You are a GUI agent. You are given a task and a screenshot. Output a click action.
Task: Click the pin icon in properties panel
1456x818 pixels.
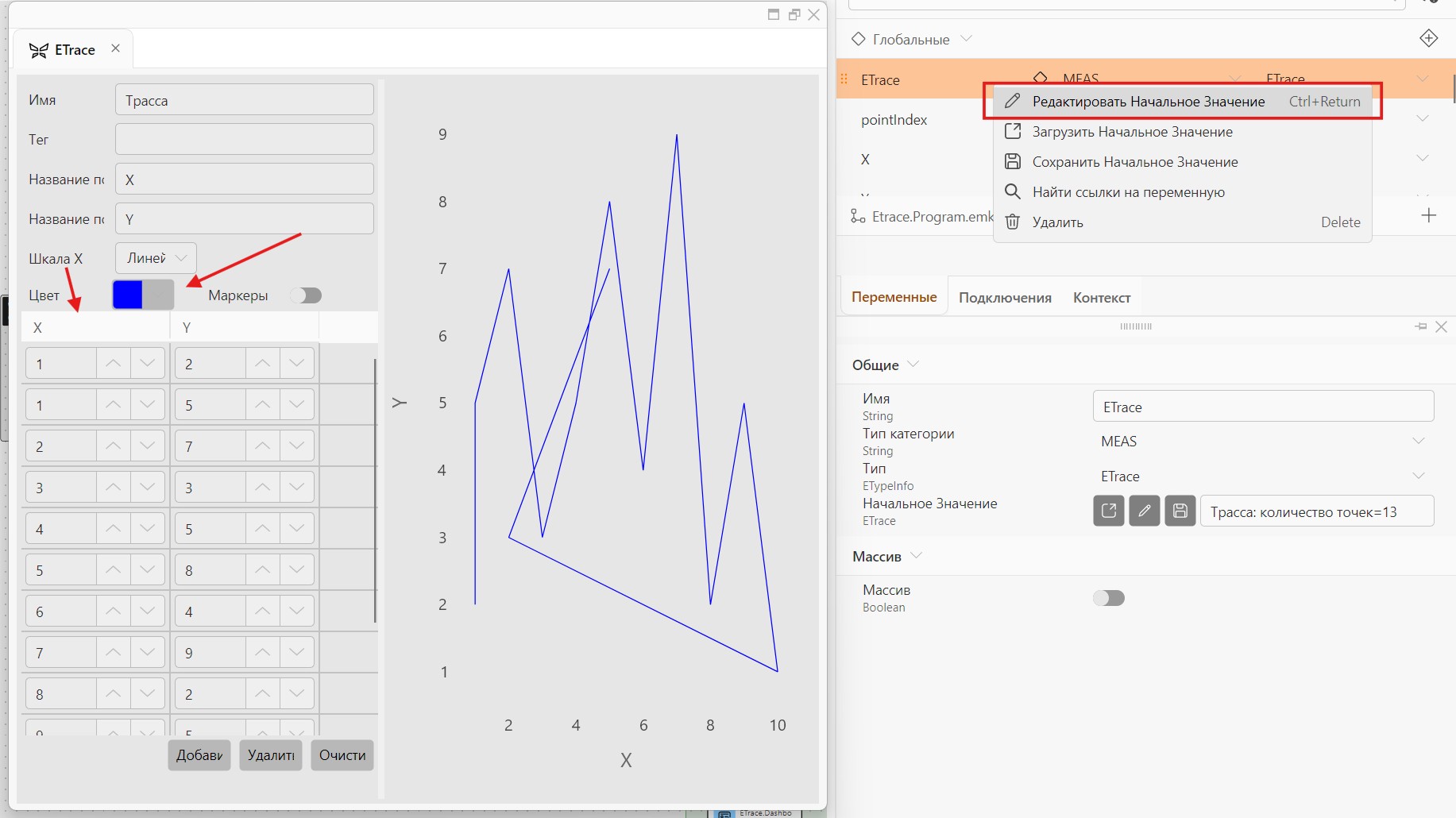tap(1421, 326)
